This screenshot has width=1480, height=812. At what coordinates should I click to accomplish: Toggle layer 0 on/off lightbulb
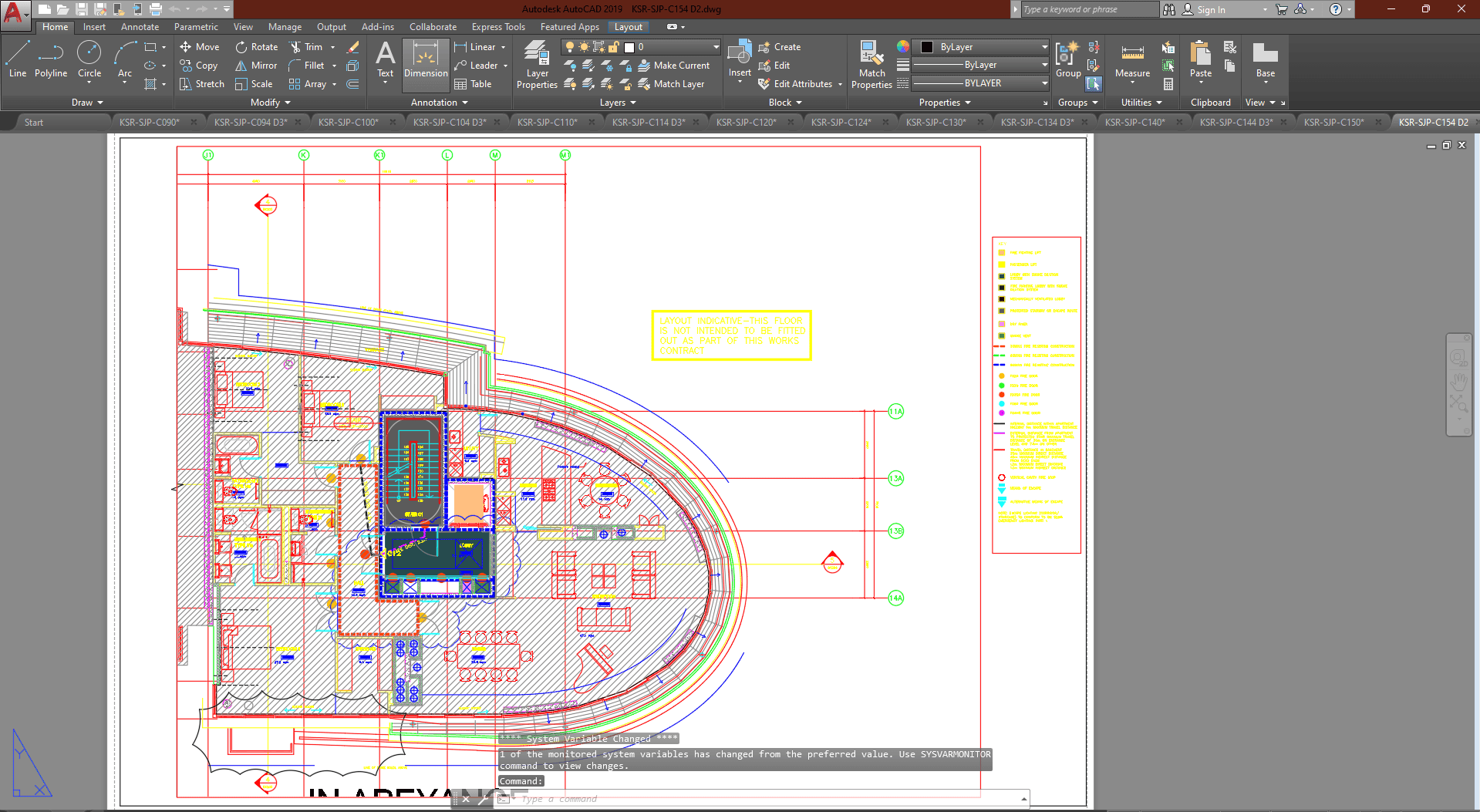pyautogui.click(x=570, y=47)
